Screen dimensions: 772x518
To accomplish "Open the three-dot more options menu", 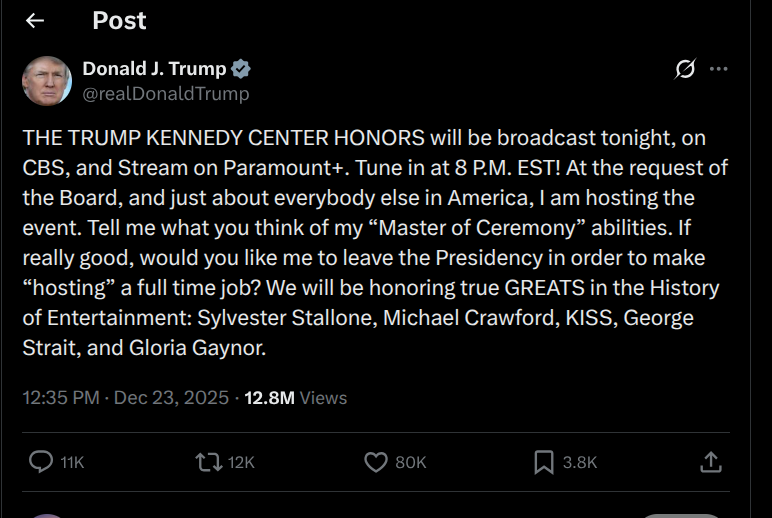I will pos(719,69).
